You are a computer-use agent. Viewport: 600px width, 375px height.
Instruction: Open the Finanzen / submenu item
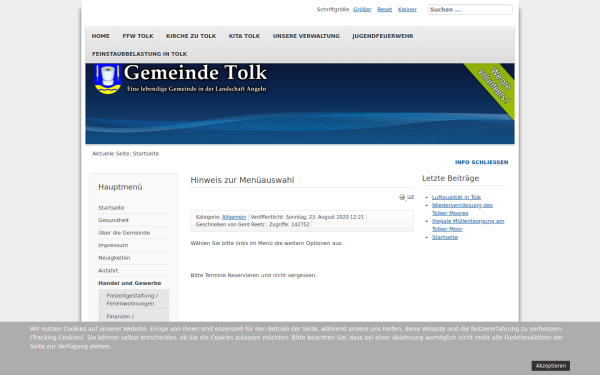(134, 316)
